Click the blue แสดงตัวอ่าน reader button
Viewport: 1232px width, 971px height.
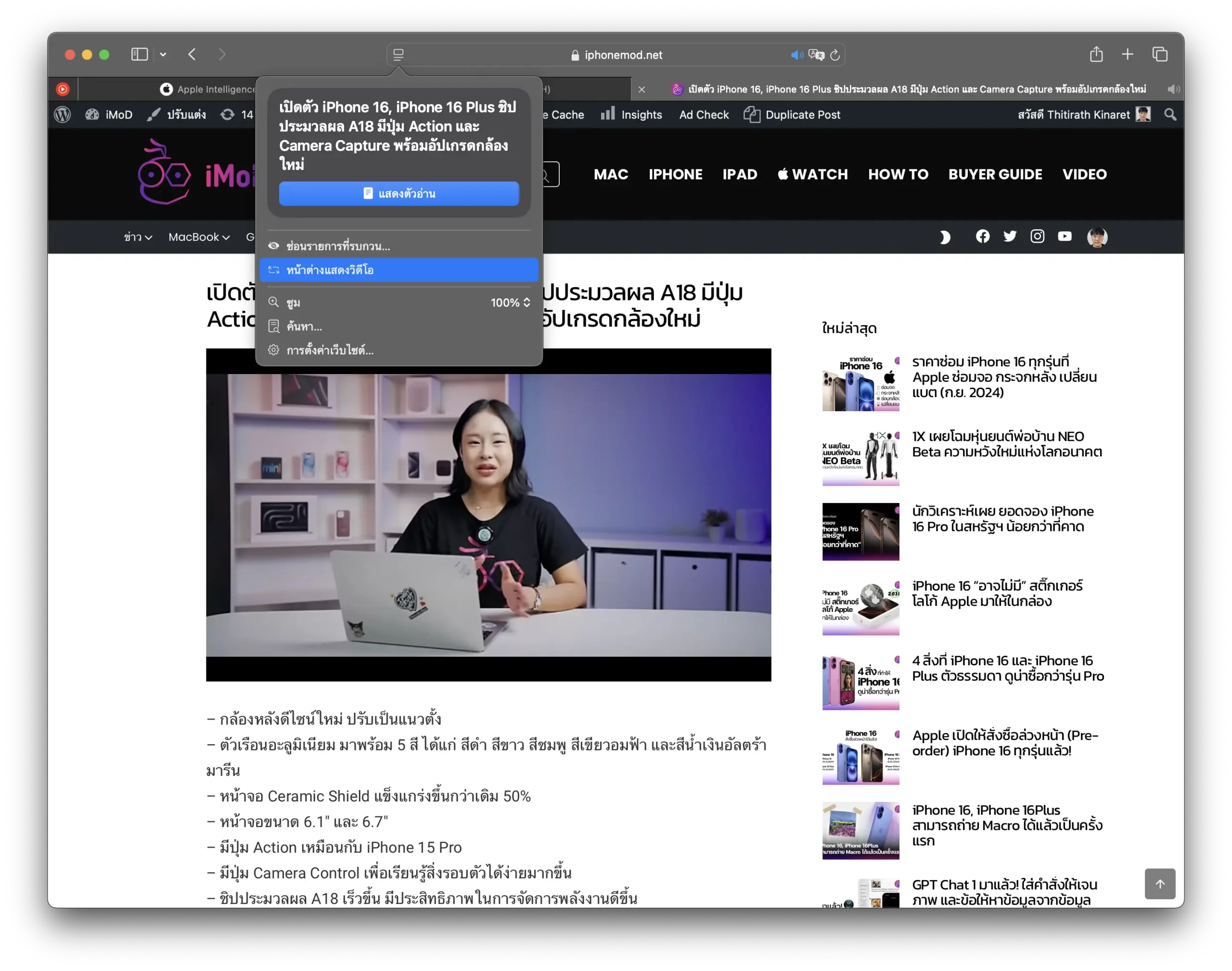point(398,194)
